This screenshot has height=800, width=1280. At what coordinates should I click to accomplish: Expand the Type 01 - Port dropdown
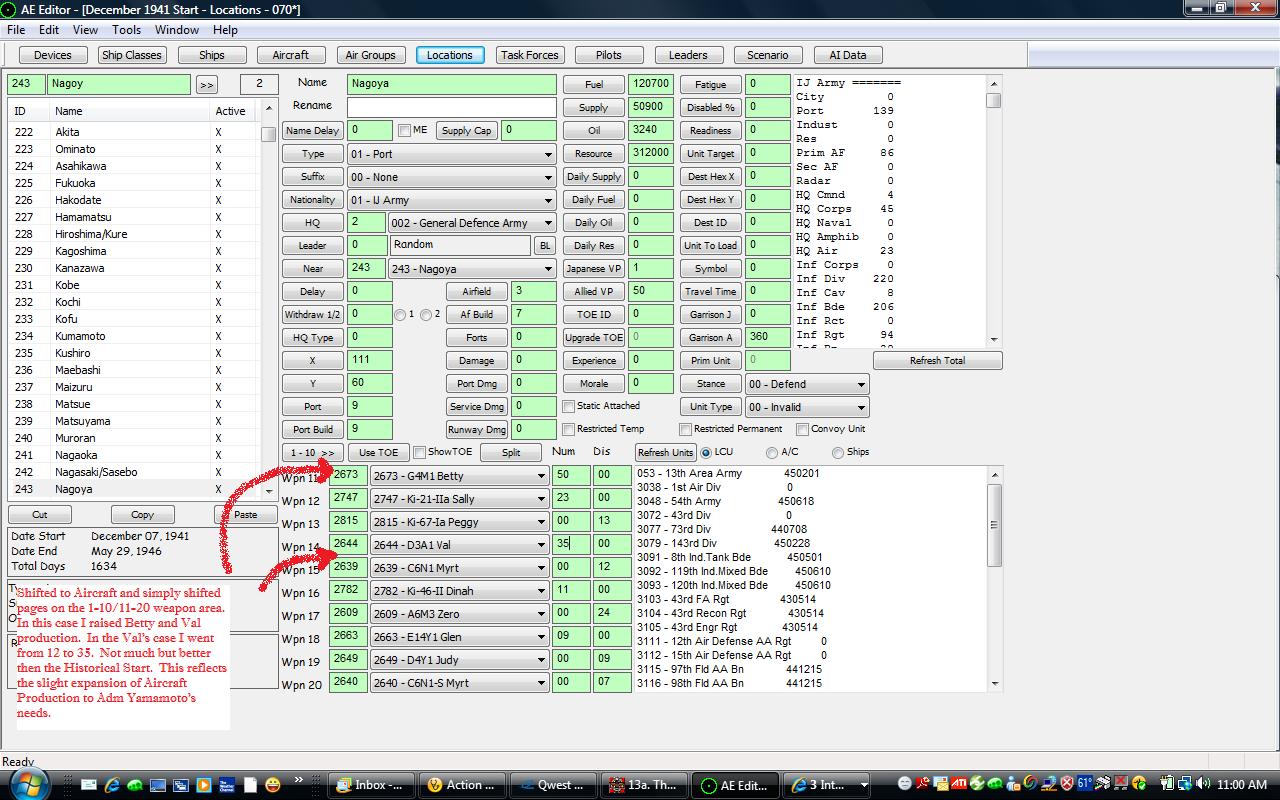(x=451, y=154)
